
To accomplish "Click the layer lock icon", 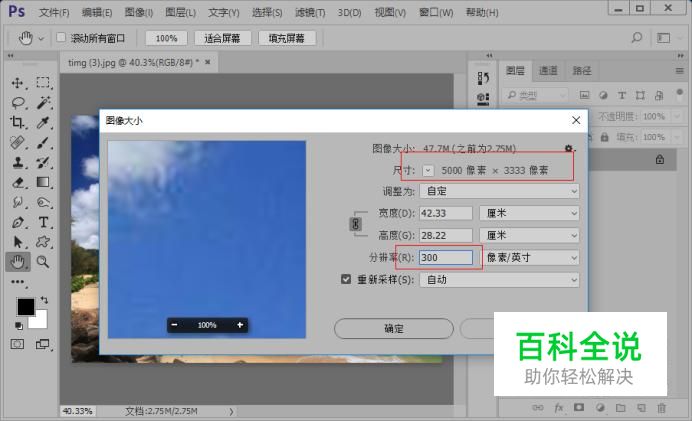I will [660, 159].
